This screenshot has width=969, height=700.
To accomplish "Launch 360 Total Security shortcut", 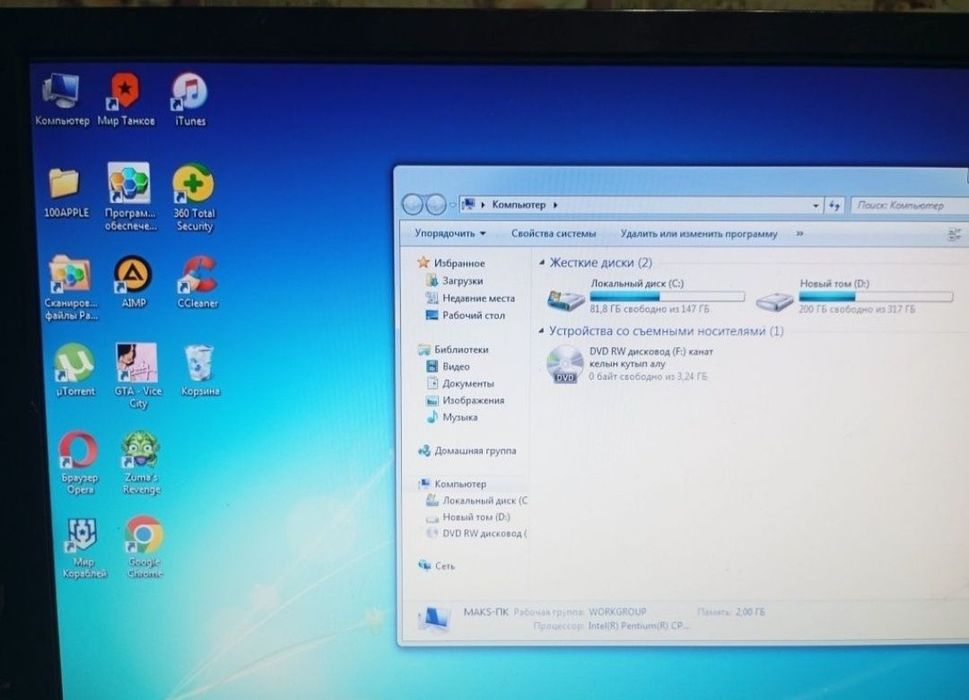I will (x=194, y=198).
